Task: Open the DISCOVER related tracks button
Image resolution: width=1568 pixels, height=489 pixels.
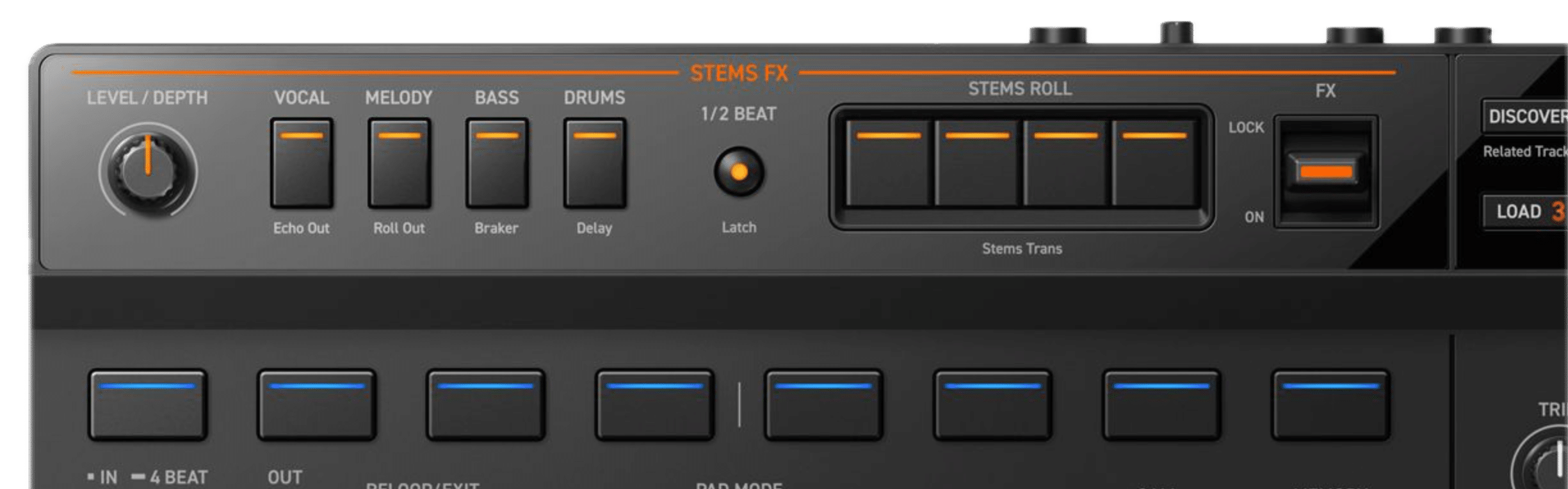Action: (1526, 116)
